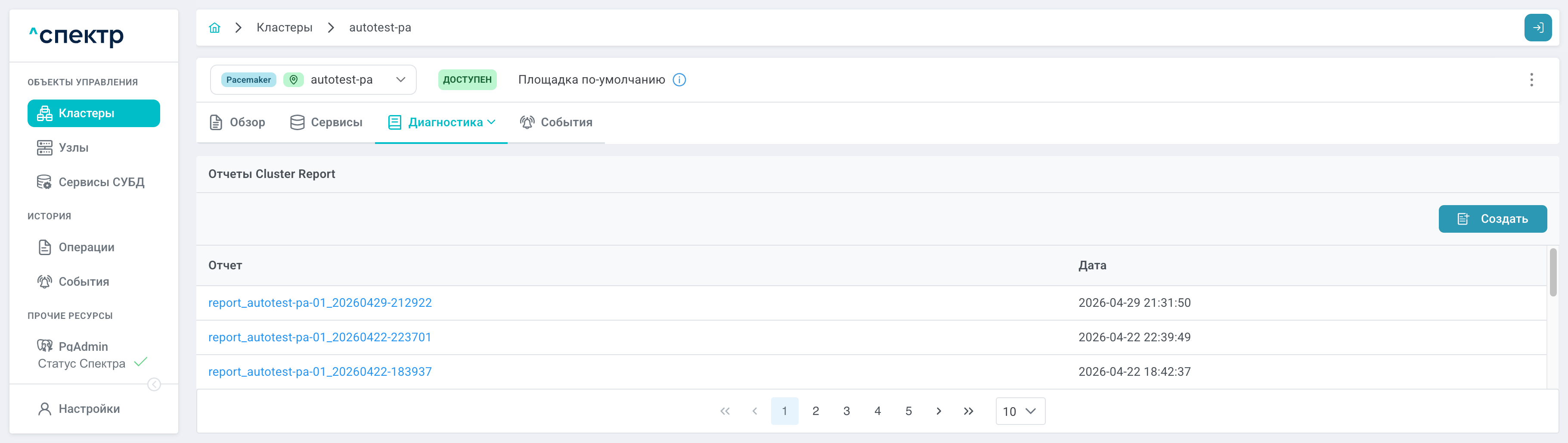Click the sidebar События bell icon
Viewport: 1568px width, 443px height.
[44, 281]
